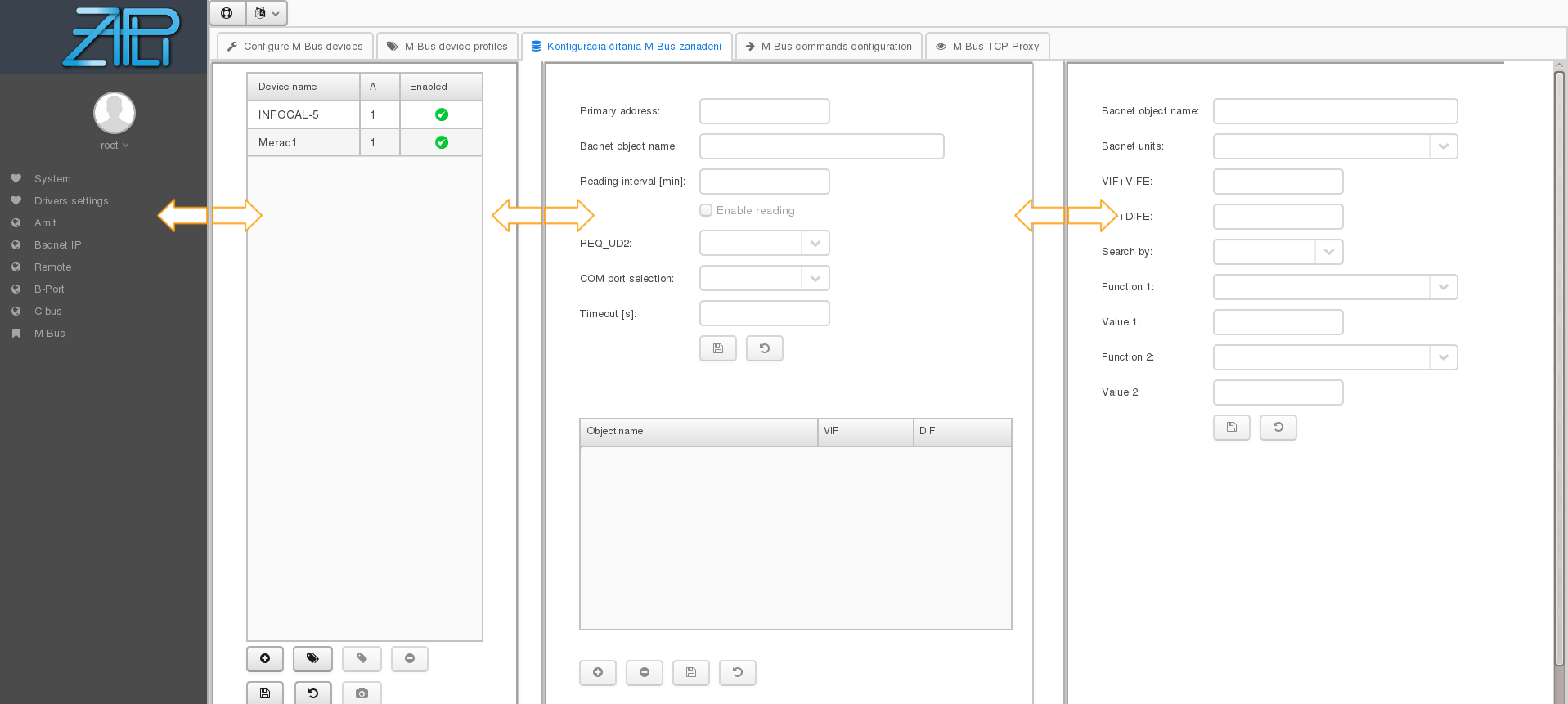Click the green Enabled checkmark for INFOCAL-5

click(x=442, y=114)
